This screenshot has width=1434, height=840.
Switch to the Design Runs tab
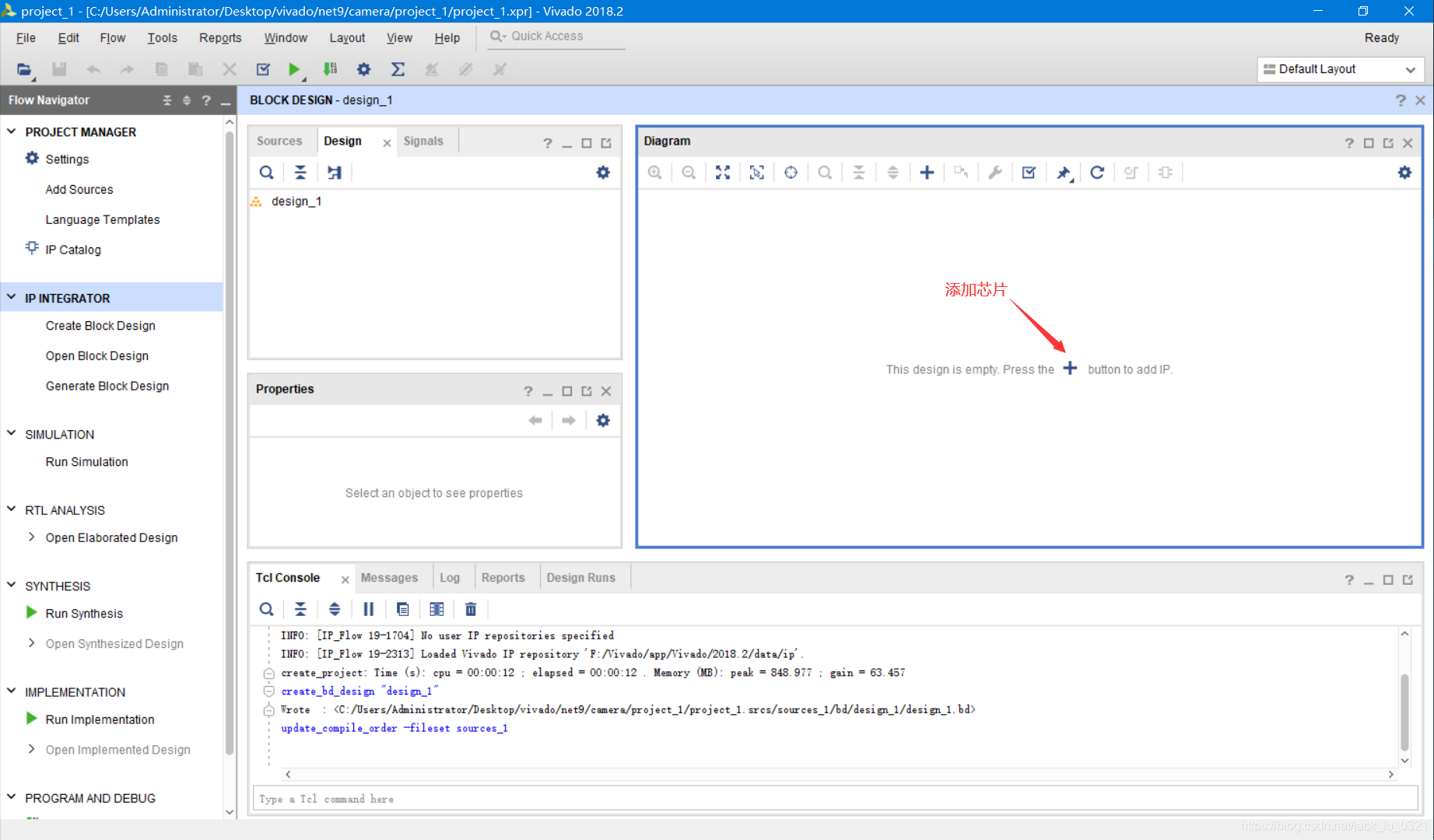[580, 578]
